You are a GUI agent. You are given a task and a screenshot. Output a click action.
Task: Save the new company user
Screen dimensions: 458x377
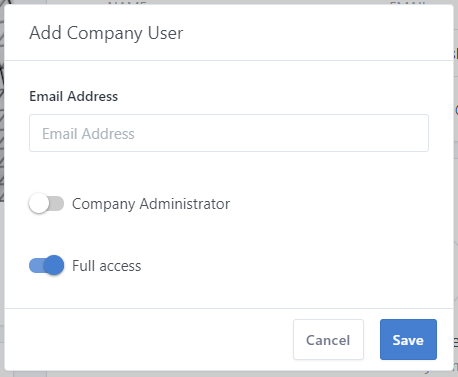[408, 339]
